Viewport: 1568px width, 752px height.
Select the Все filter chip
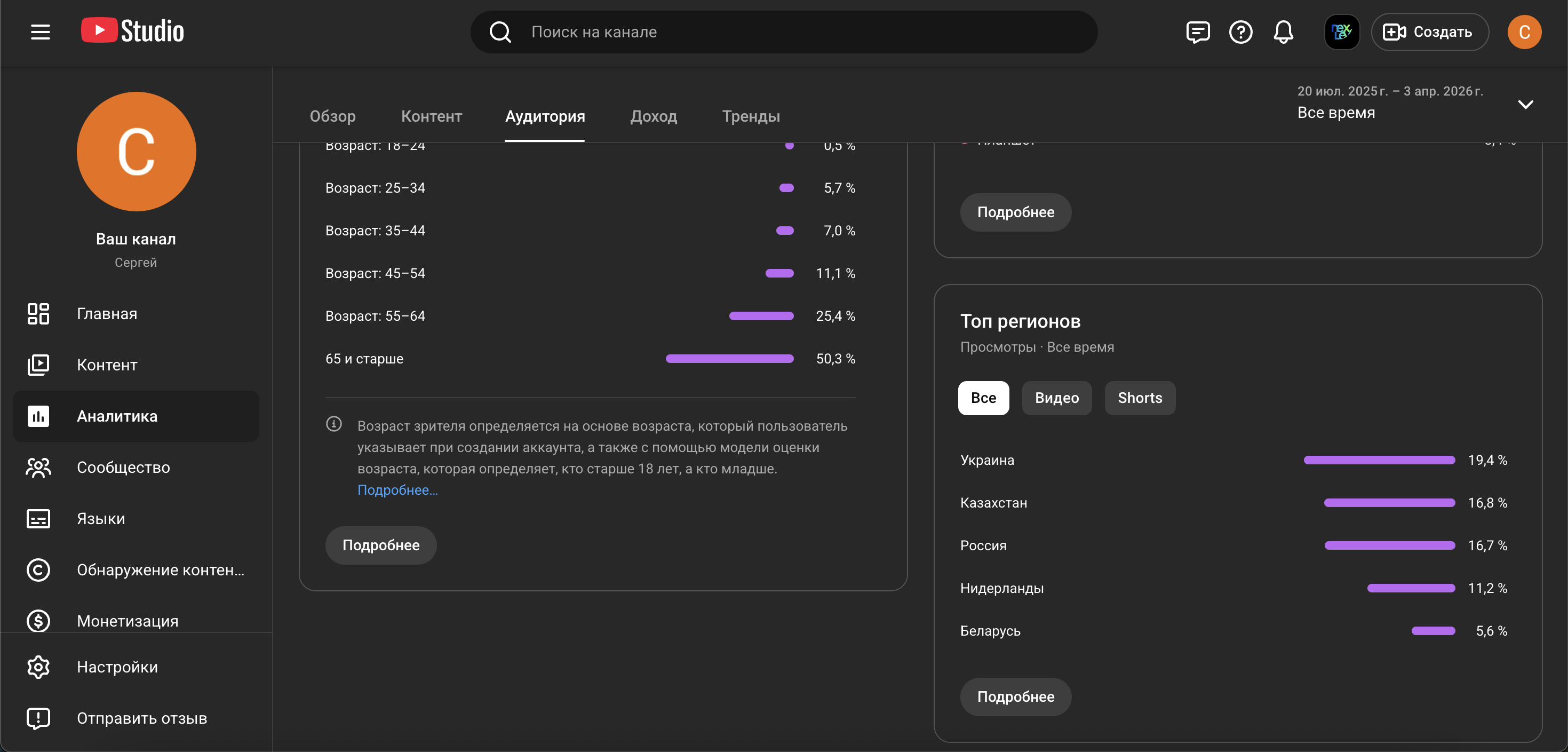(x=983, y=398)
